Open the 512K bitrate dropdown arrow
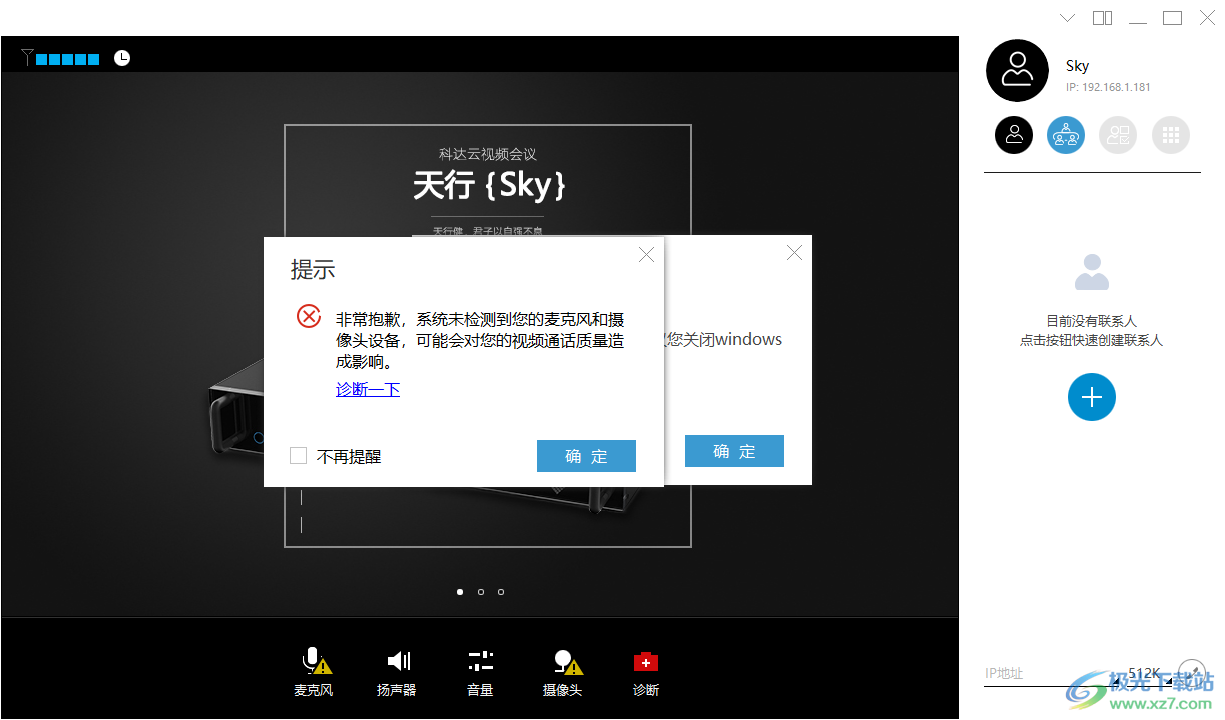Image resolution: width=1225 pixels, height=720 pixels. pos(1167,682)
